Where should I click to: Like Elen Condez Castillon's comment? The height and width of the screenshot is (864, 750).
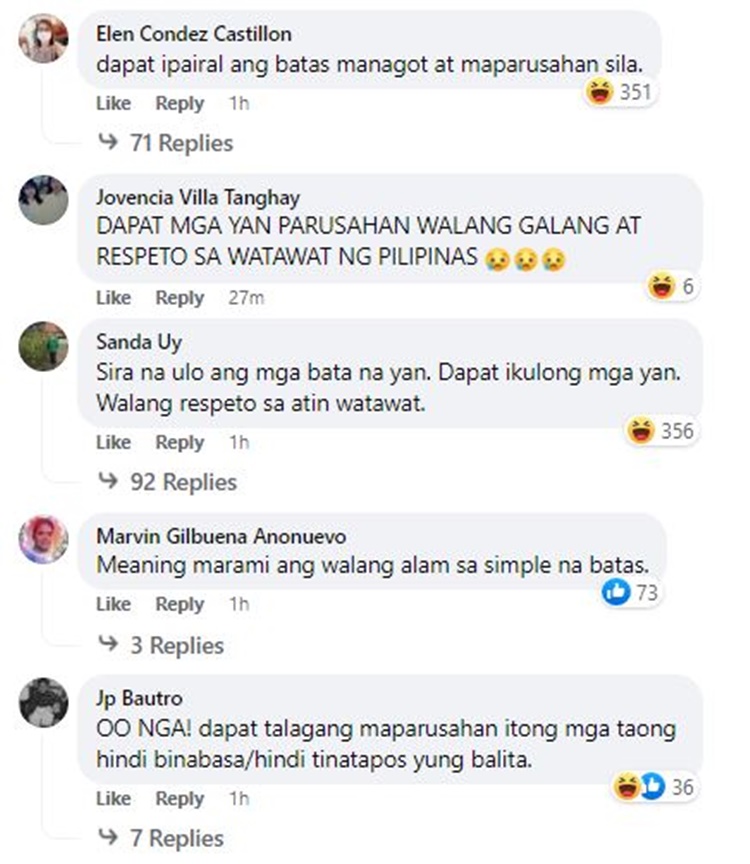pyautogui.click(x=114, y=103)
